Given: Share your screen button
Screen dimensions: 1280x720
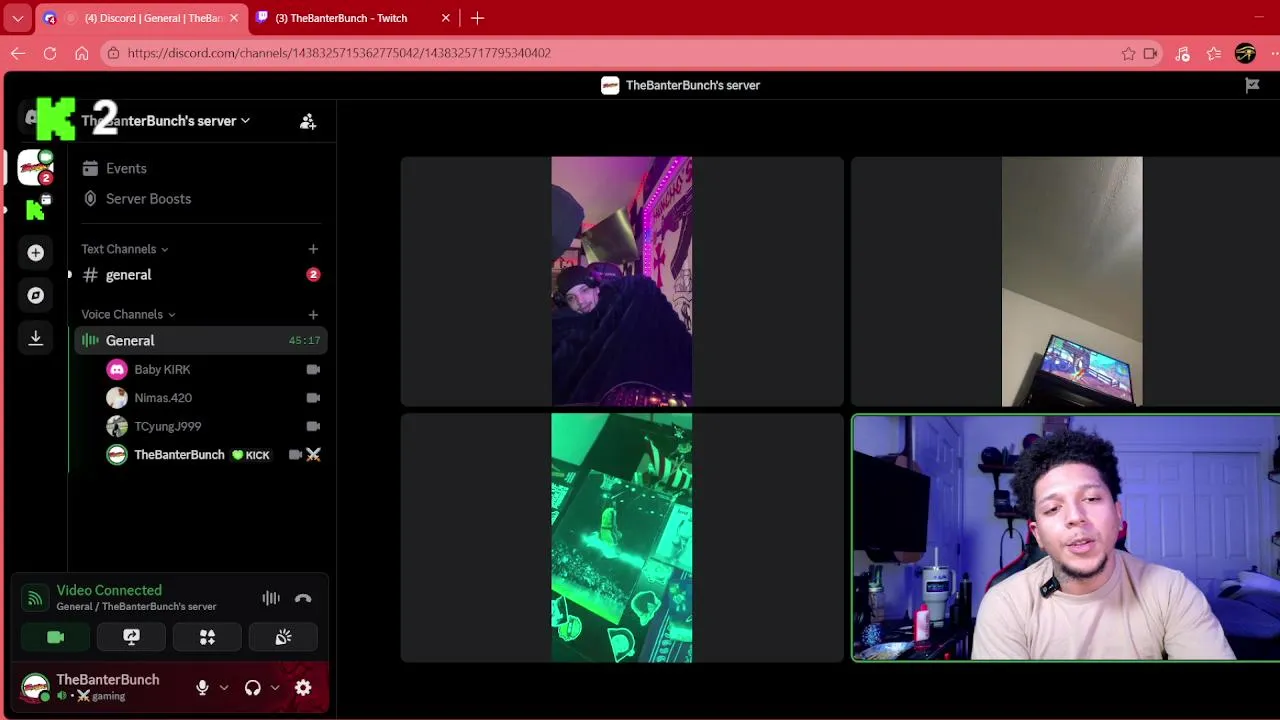Looking at the screenshot, I should click(131, 637).
